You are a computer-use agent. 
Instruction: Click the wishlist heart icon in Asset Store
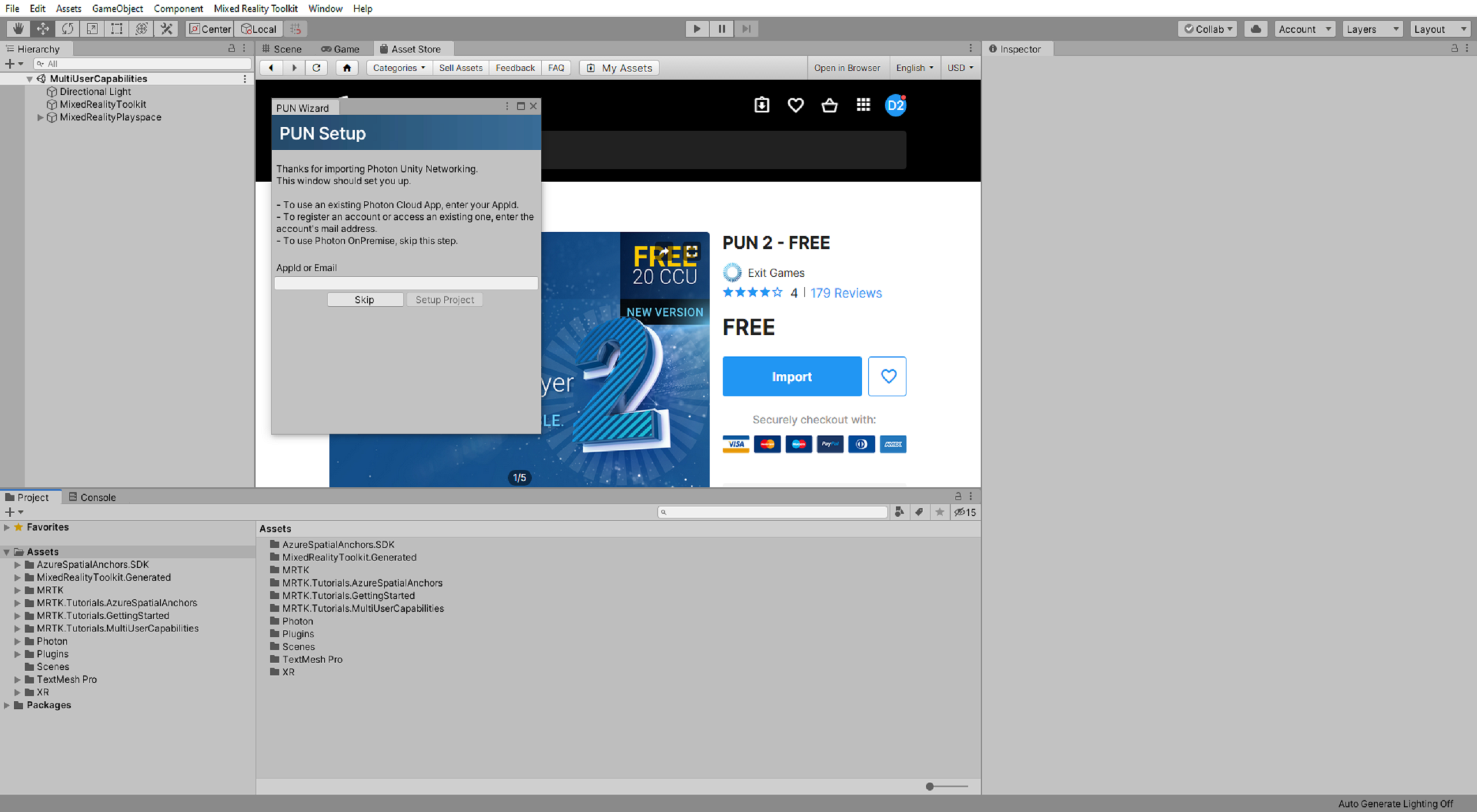888,376
